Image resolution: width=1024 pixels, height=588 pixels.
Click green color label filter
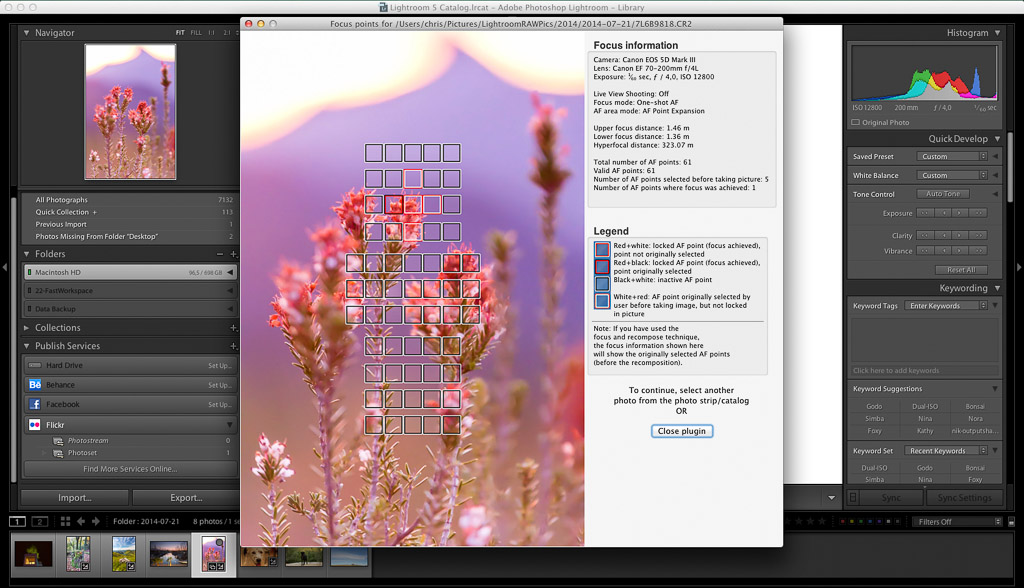(x=861, y=521)
